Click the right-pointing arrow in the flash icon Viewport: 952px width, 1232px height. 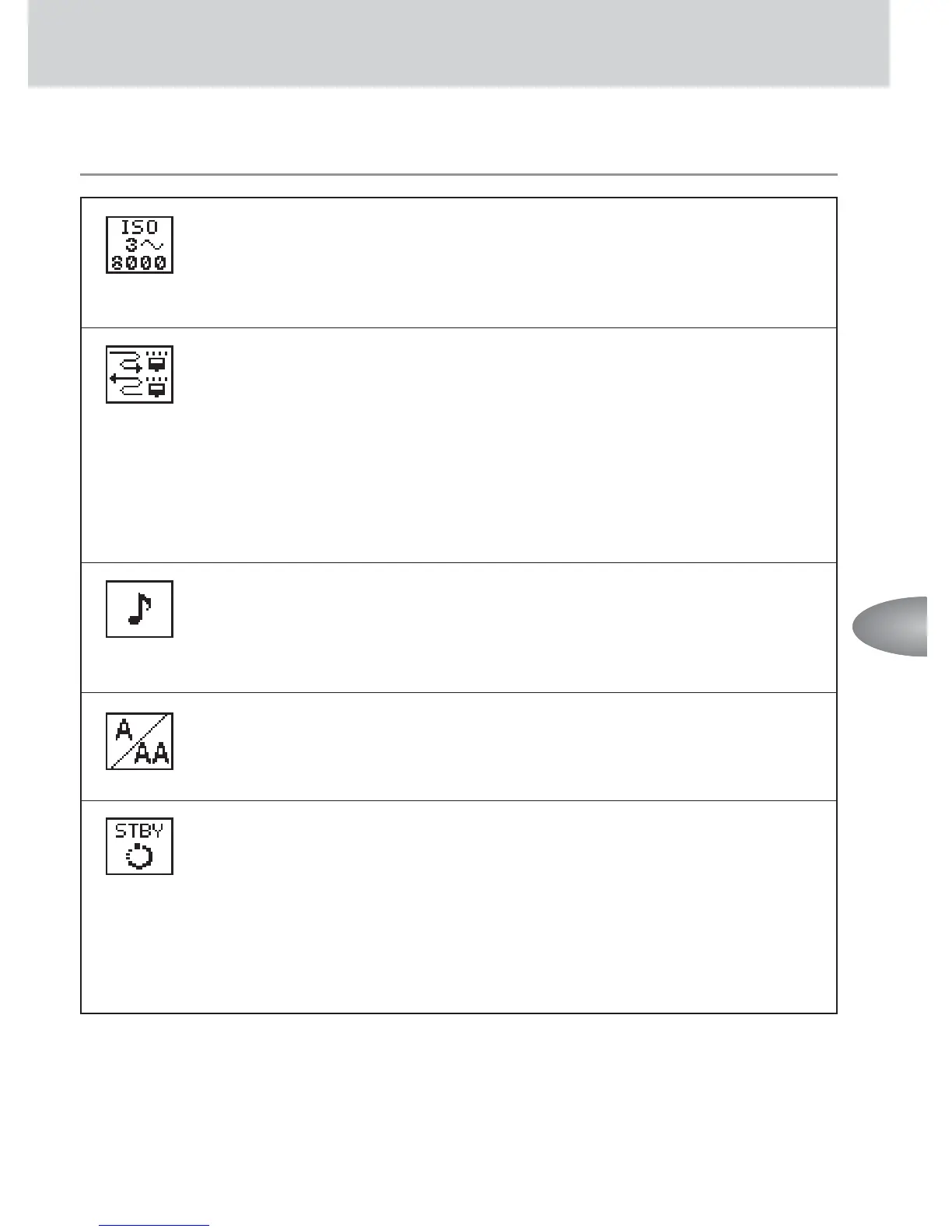pyautogui.click(x=127, y=360)
